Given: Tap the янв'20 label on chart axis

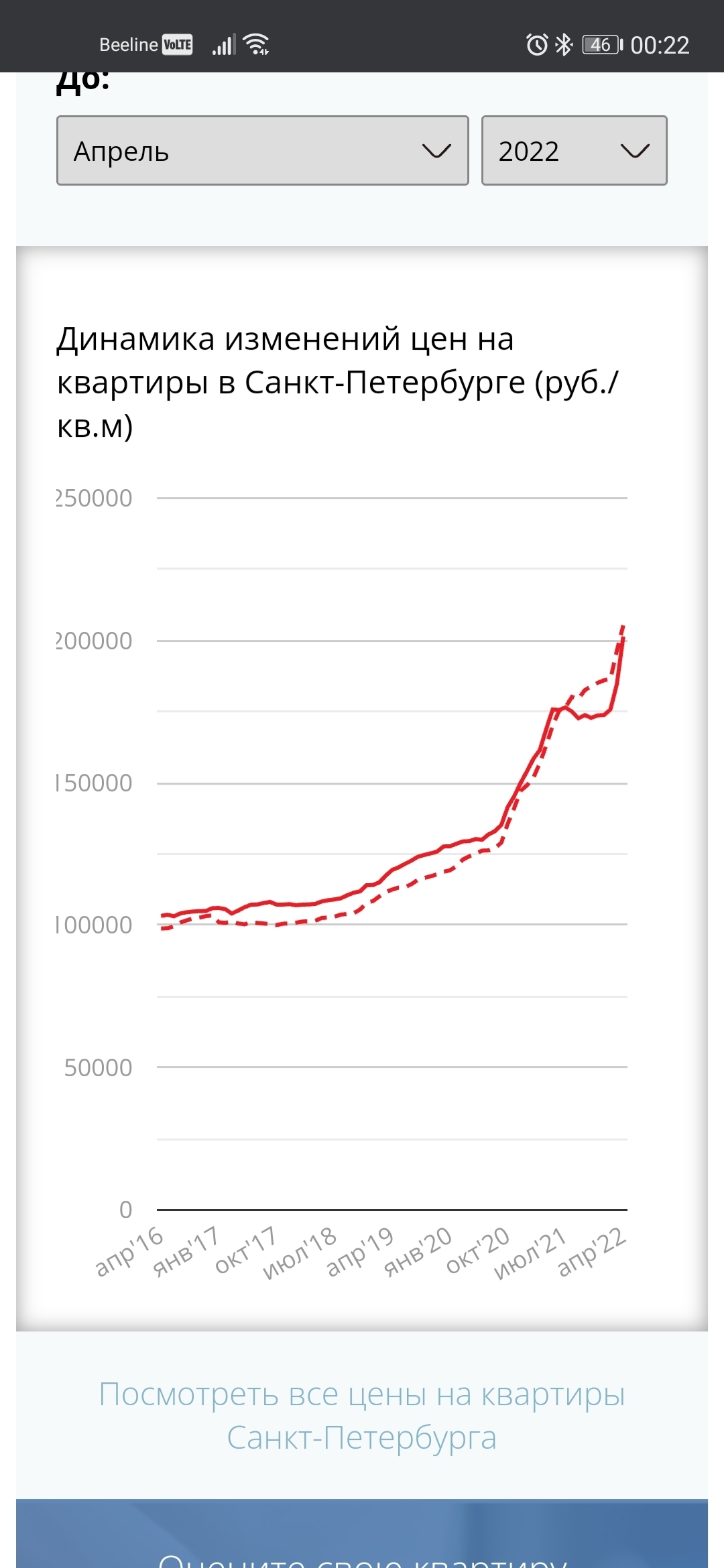Looking at the screenshot, I should coord(418,1250).
